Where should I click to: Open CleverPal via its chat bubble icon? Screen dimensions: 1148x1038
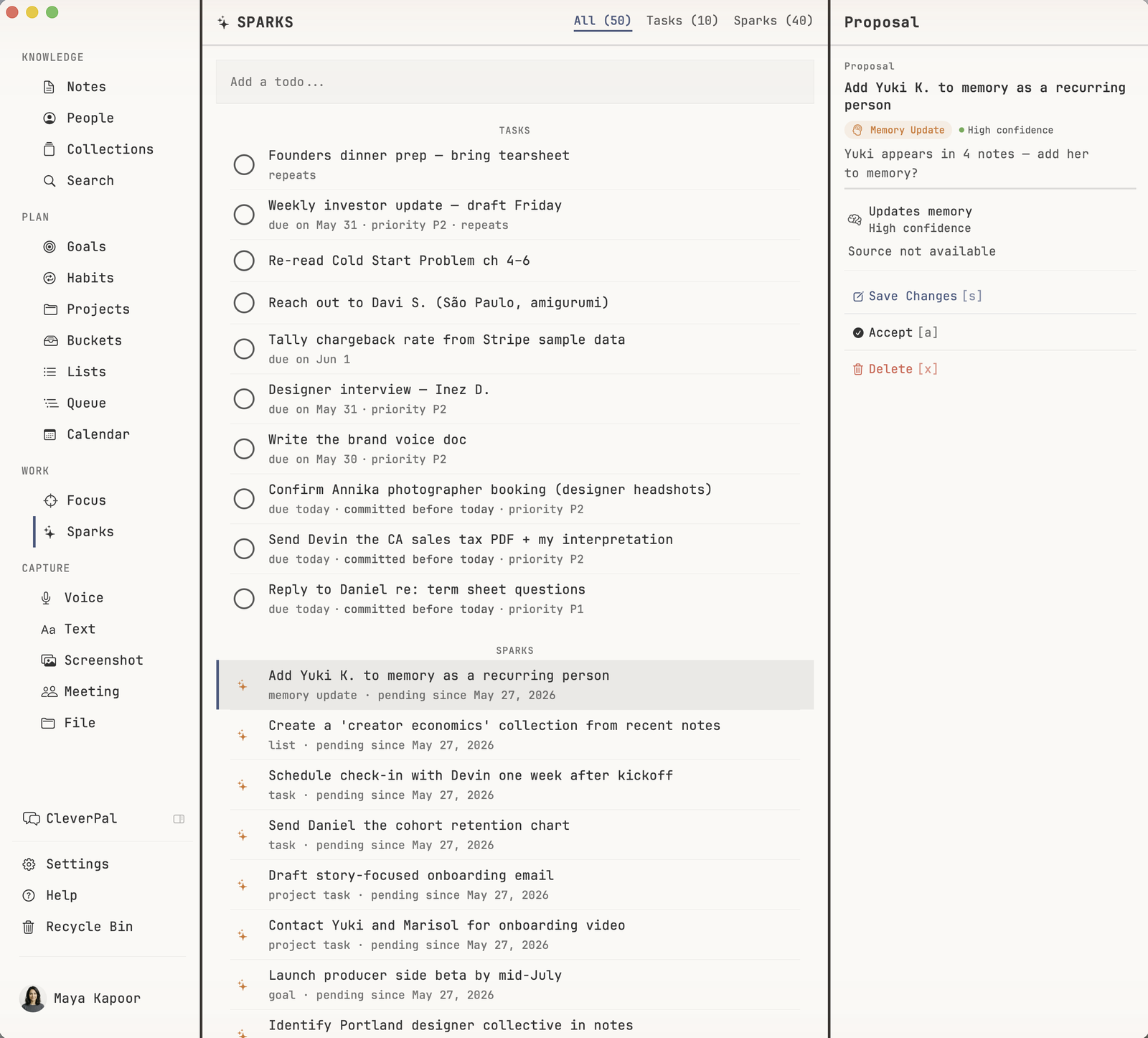(x=31, y=818)
